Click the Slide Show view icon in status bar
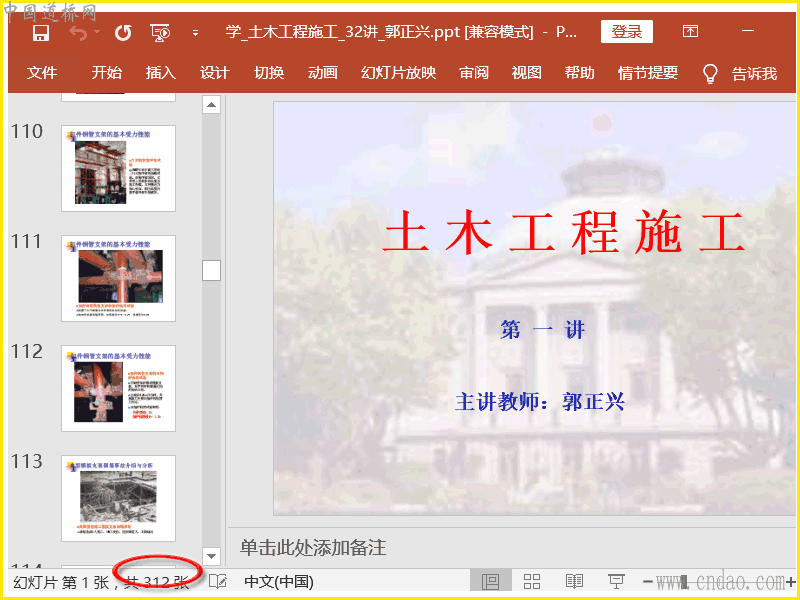Screen dimensions: 800x600 tap(616, 582)
